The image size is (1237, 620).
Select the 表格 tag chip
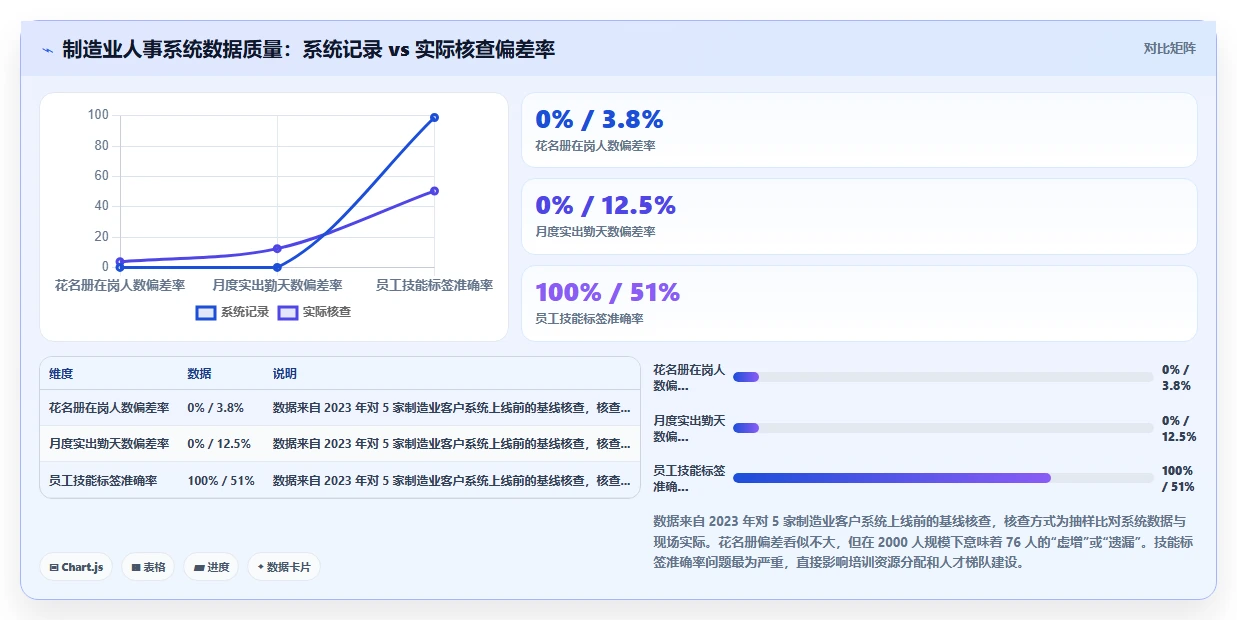pyautogui.click(x=148, y=567)
